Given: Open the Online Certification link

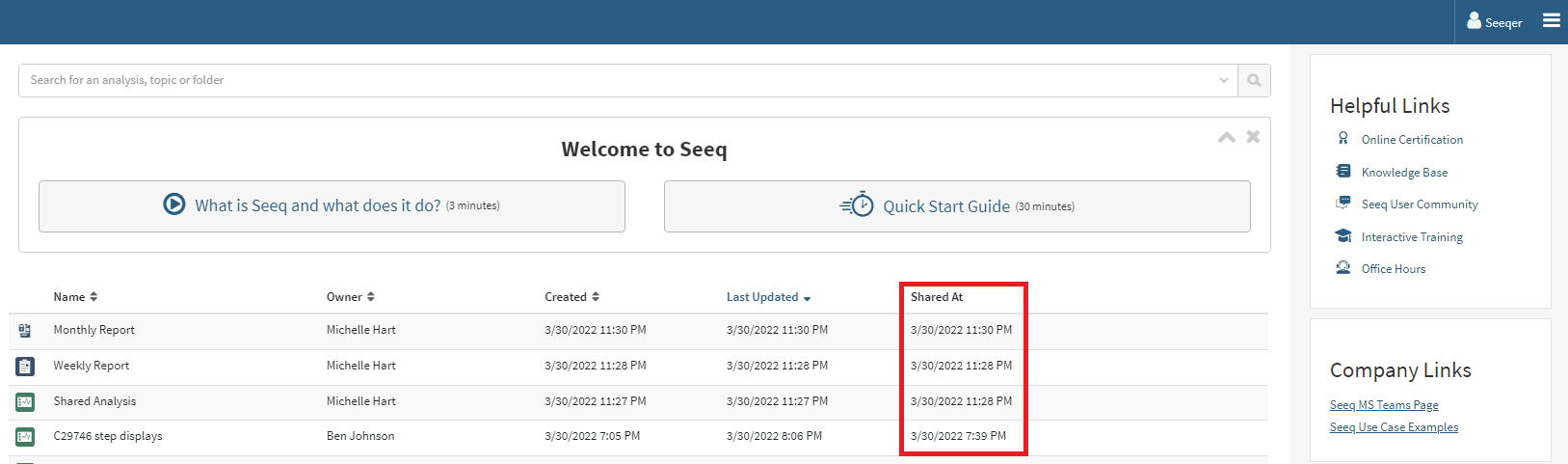Looking at the screenshot, I should pyautogui.click(x=1412, y=140).
